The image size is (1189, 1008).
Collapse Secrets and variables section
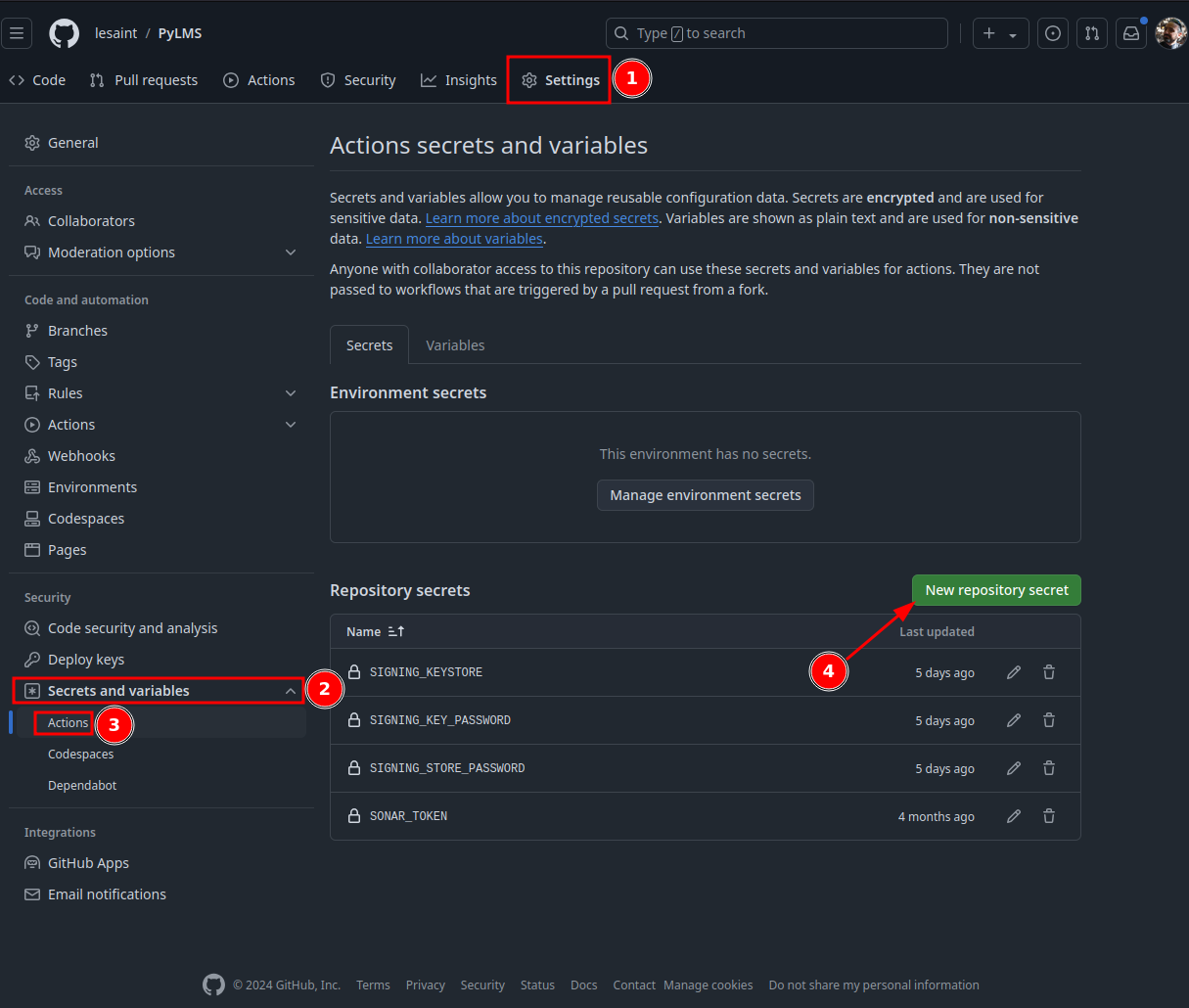[291, 691]
